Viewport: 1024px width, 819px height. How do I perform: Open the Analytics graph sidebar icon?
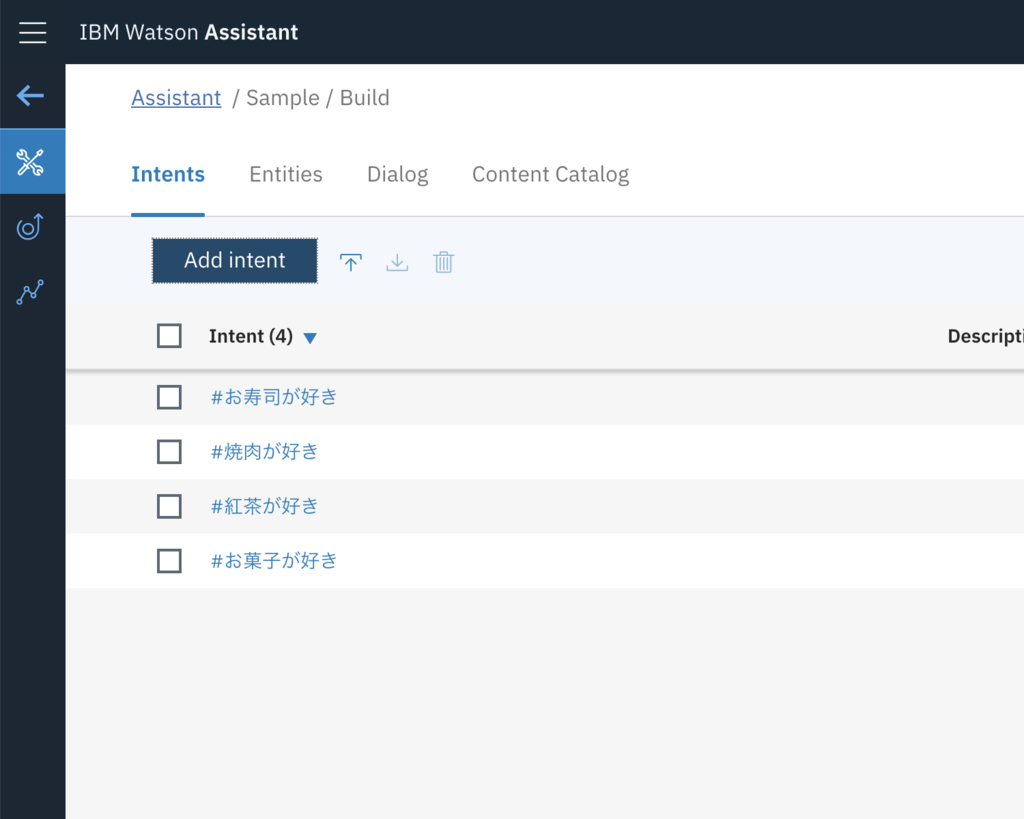click(x=30, y=292)
